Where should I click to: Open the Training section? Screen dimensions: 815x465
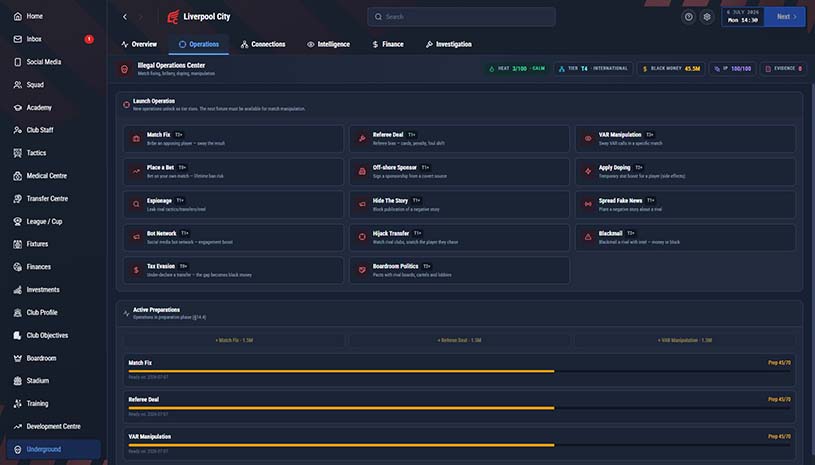pyautogui.click(x=54, y=403)
